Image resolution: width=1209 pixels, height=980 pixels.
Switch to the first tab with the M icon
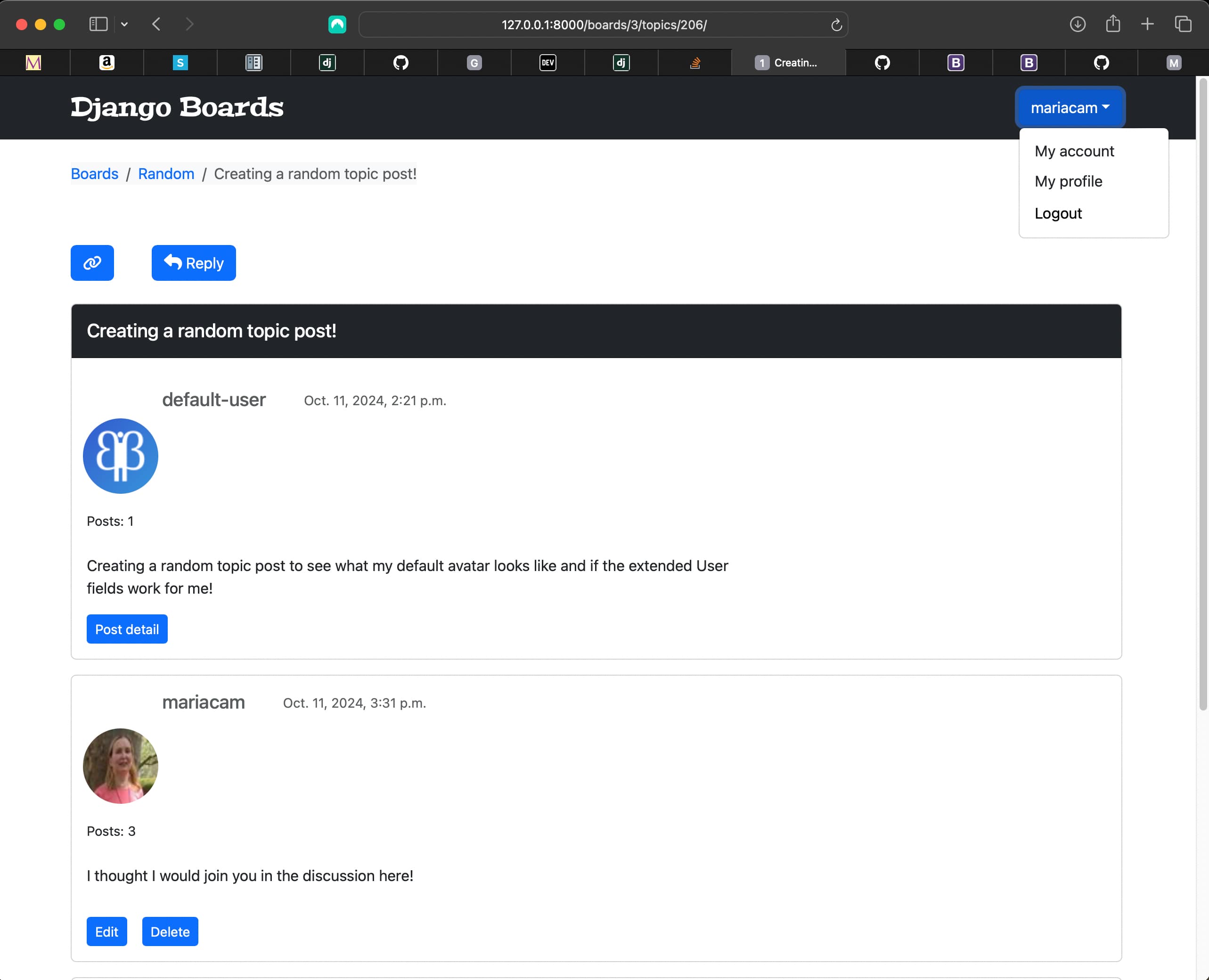[x=34, y=63]
